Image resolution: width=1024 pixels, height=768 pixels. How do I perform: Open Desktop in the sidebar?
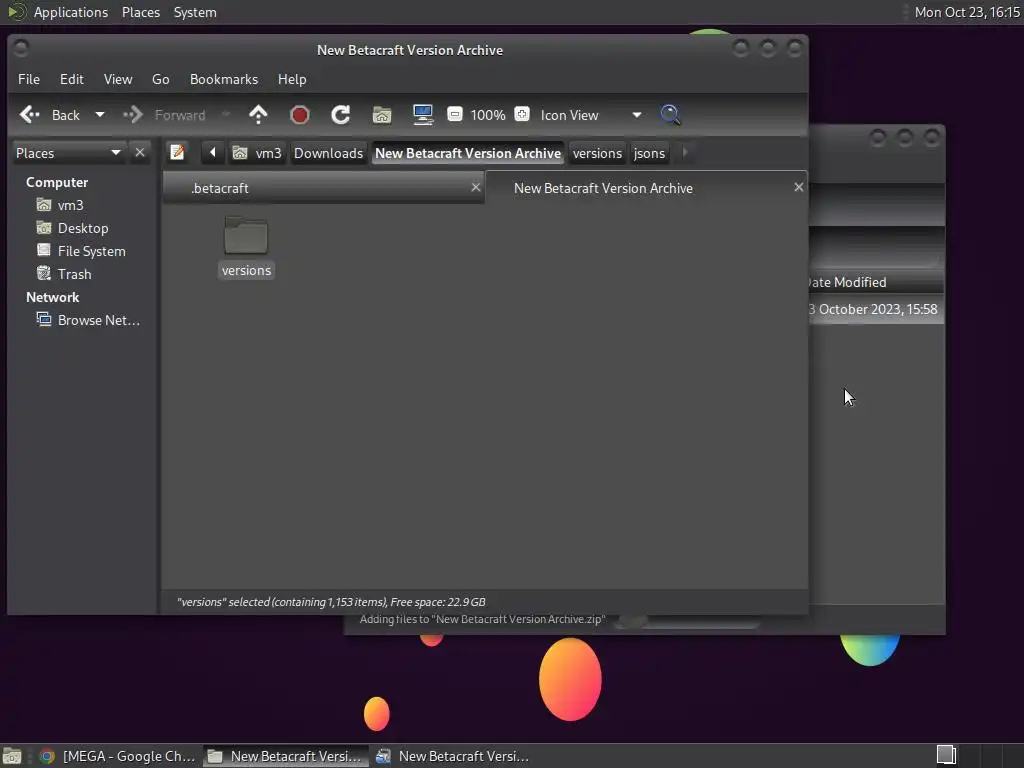tap(83, 228)
